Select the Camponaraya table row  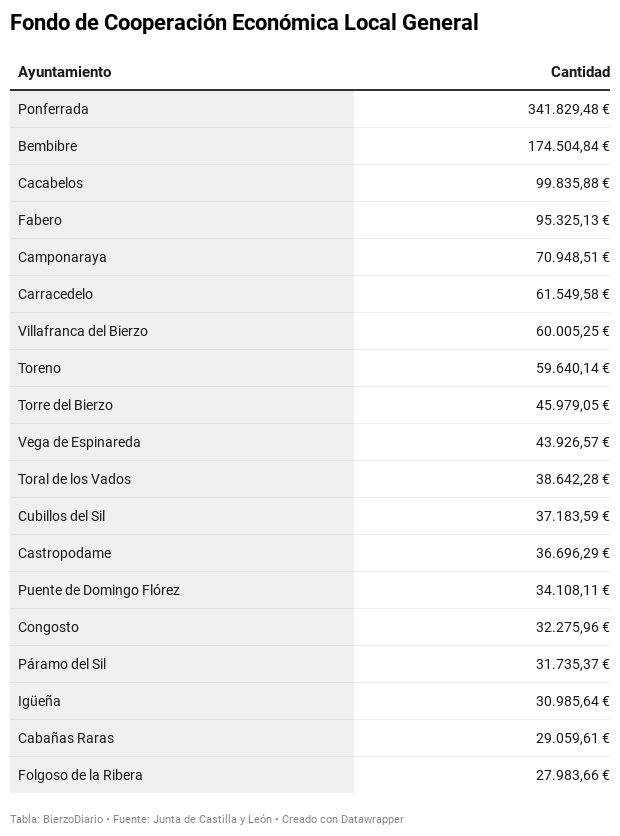pyautogui.click(x=310, y=257)
